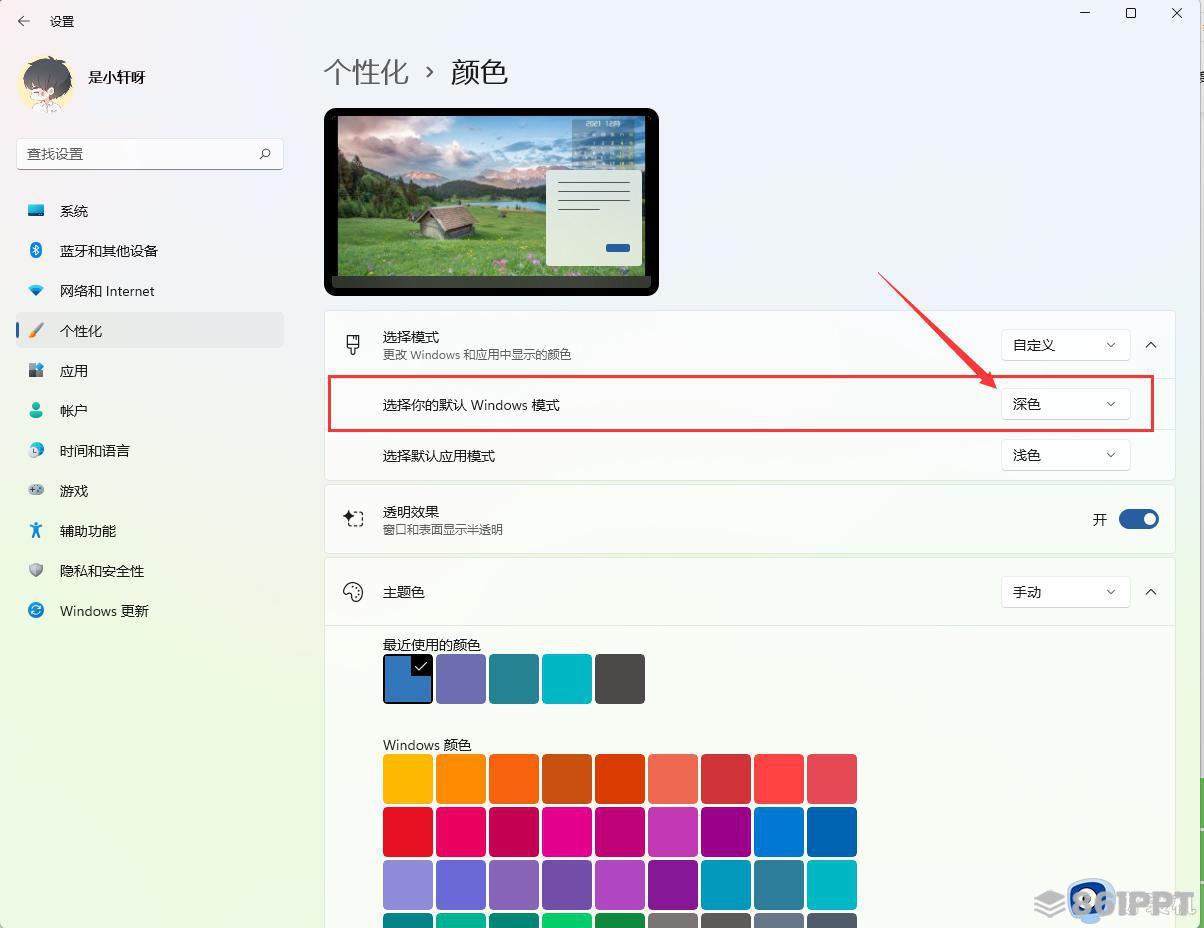Open Windows 更新 page
The height and width of the screenshot is (928, 1204).
point(150,611)
